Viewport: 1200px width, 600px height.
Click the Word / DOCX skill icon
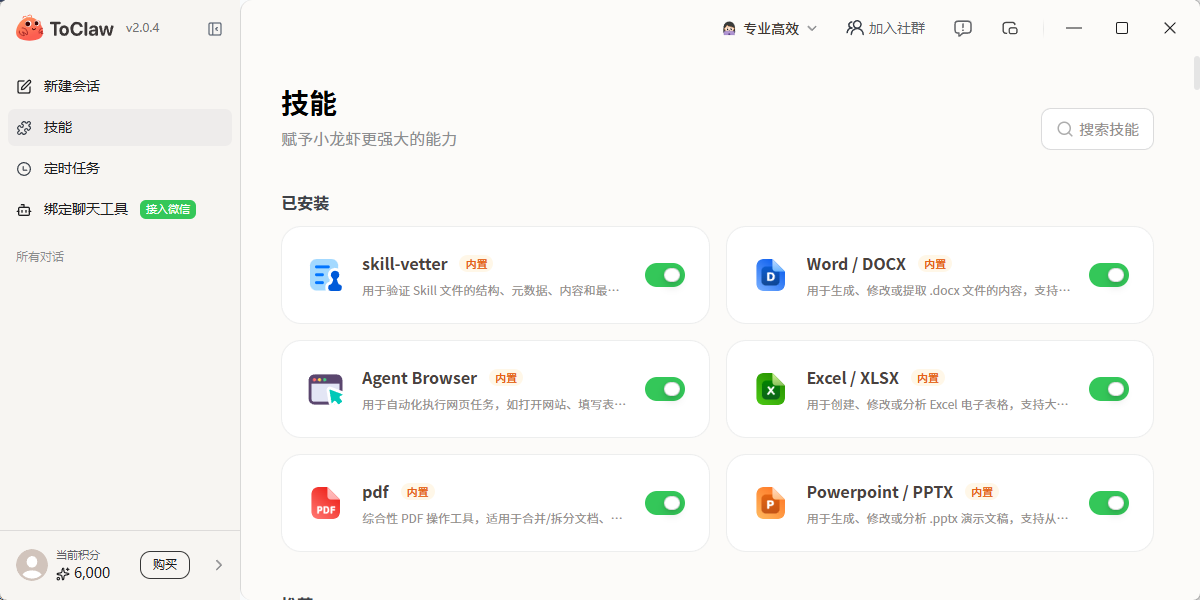pyautogui.click(x=770, y=275)
